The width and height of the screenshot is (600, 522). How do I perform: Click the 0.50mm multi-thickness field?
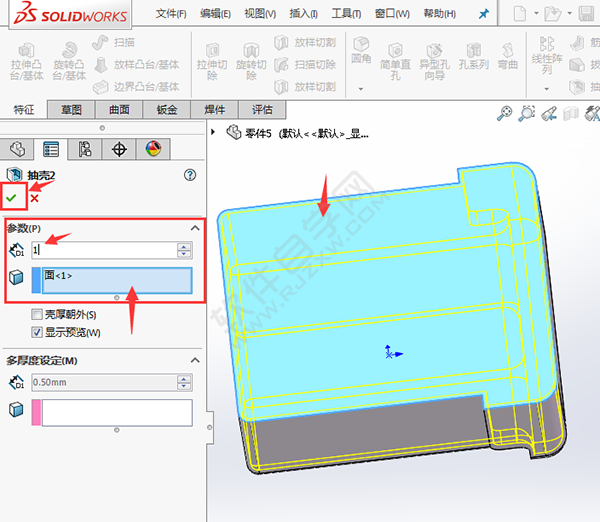(x=104, y=382)
